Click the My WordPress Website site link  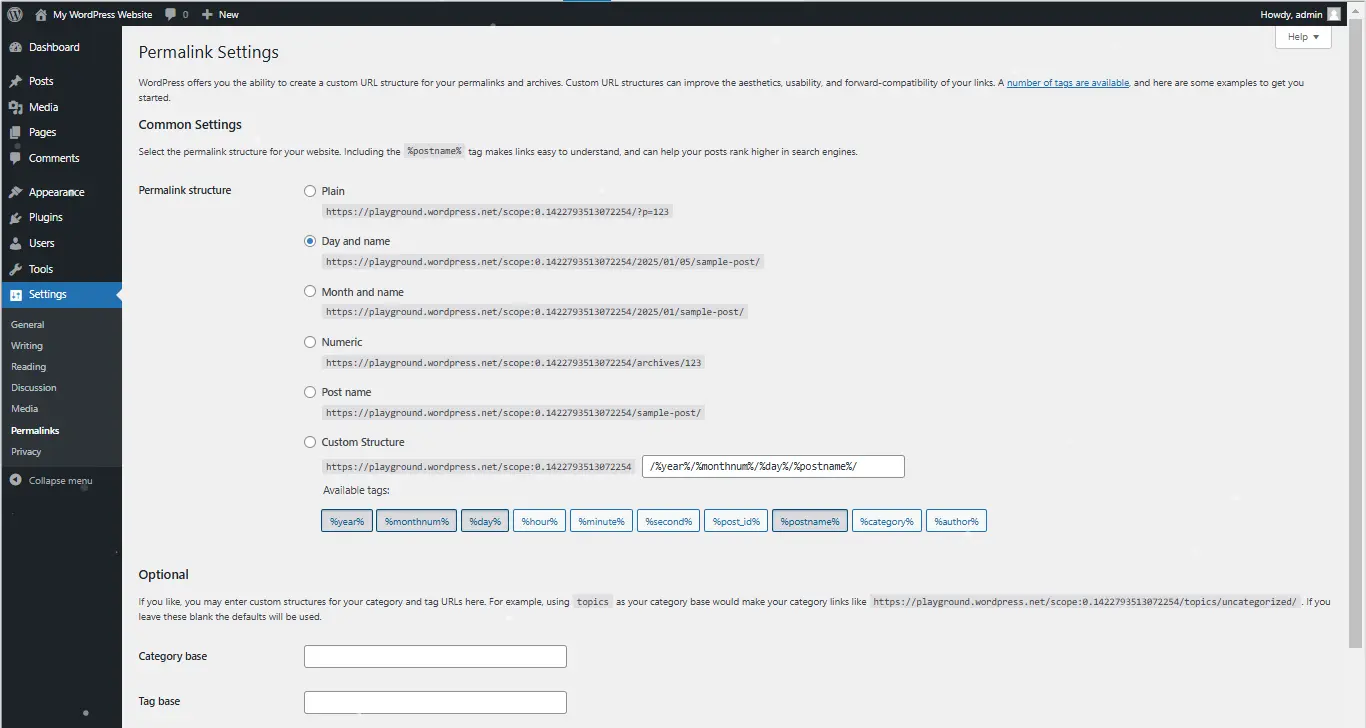pyautogui.click(x=102, y=14)
